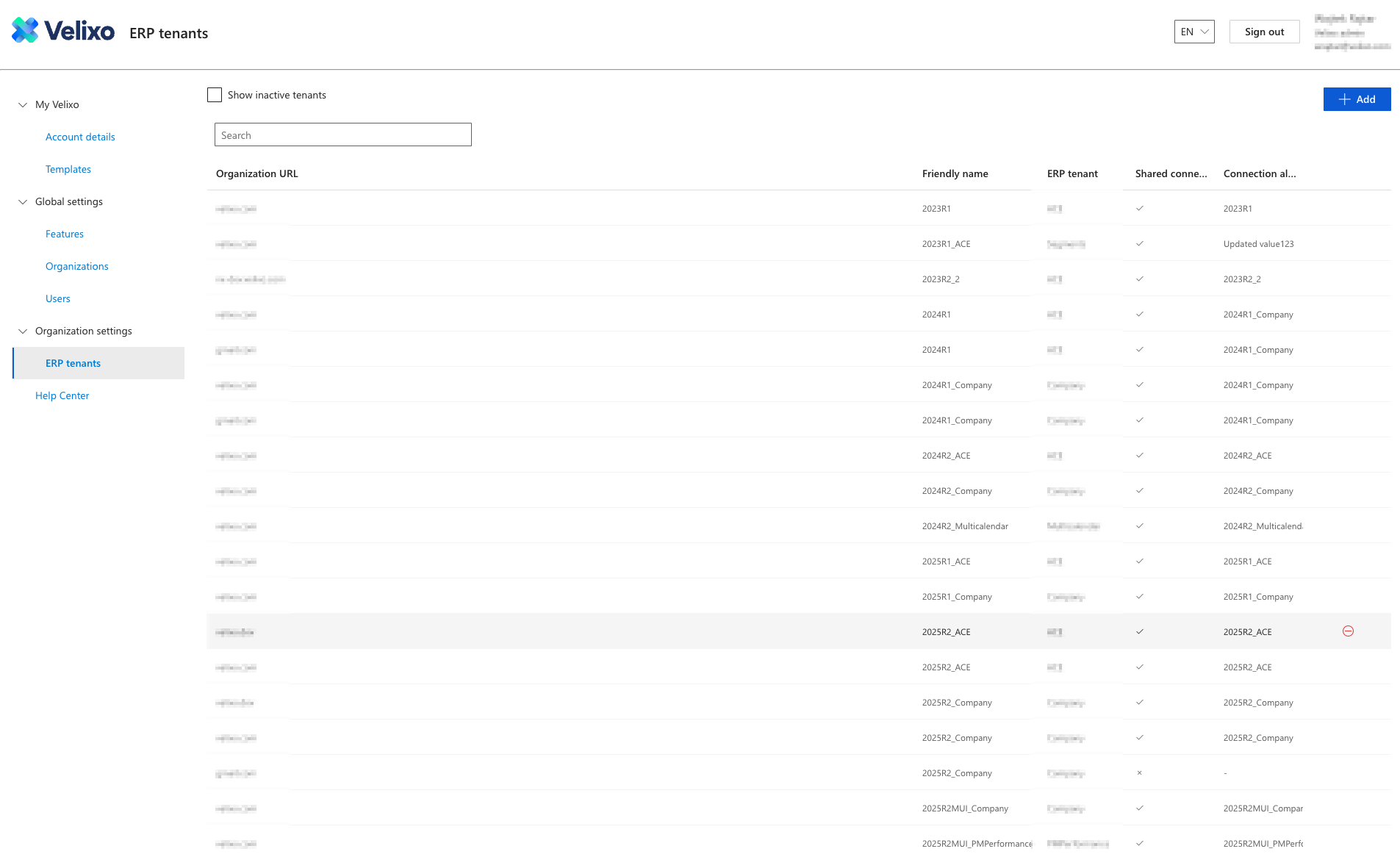Click the plus icon inside the Add button
This screenshot has width=1400, height=857.
click(1344, 98)
